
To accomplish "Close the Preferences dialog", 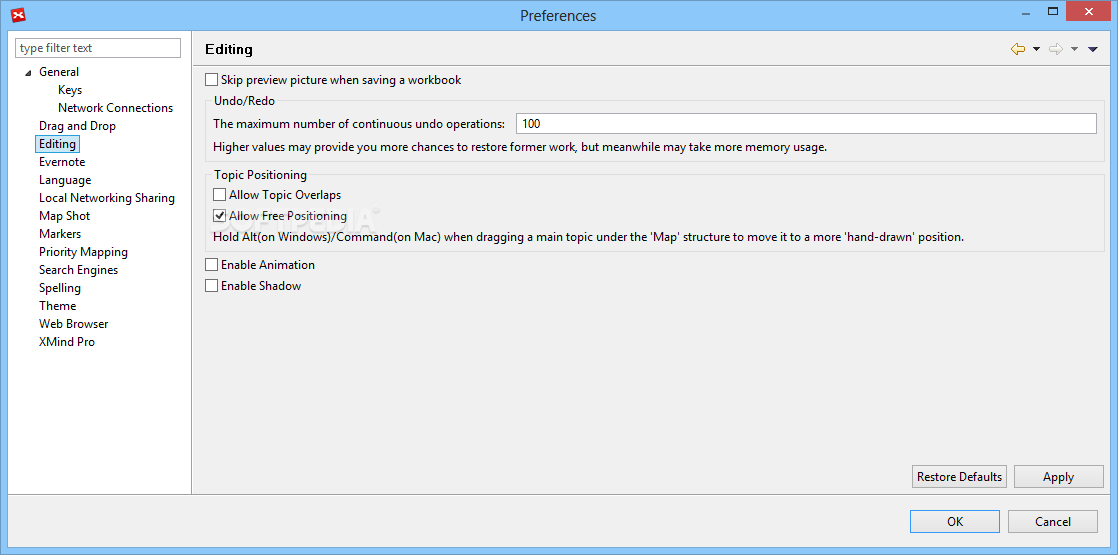I will [1089, 11].
